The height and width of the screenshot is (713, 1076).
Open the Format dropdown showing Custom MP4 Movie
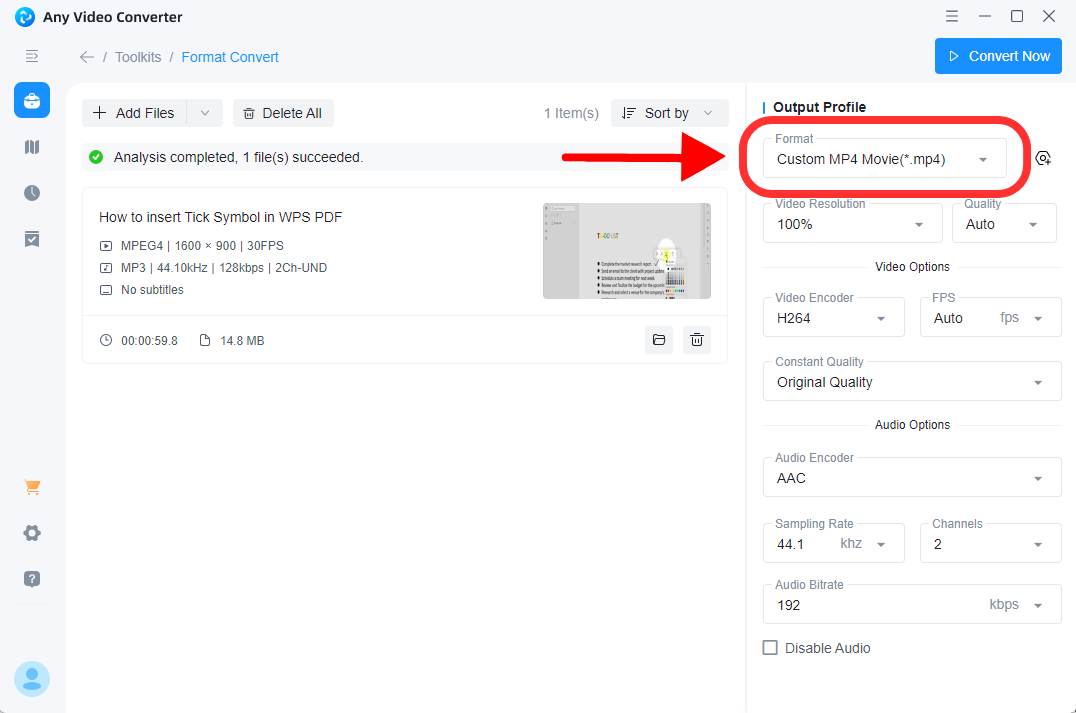pyautogui.click(x=885, y=159)
